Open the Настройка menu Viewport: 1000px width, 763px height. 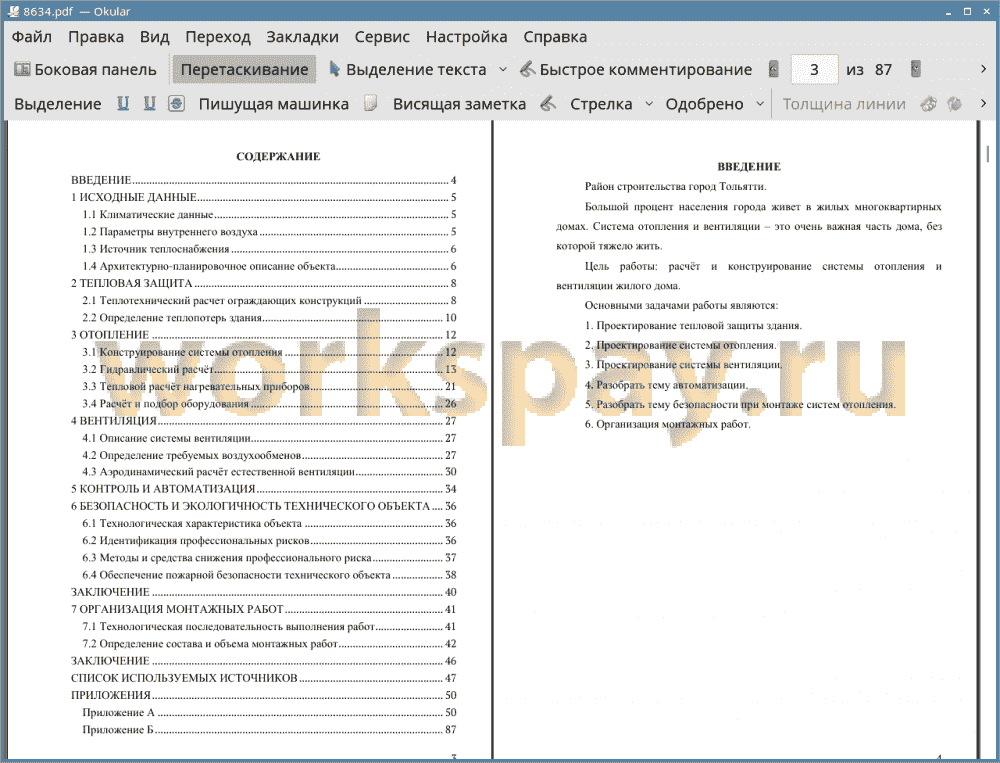466,37
